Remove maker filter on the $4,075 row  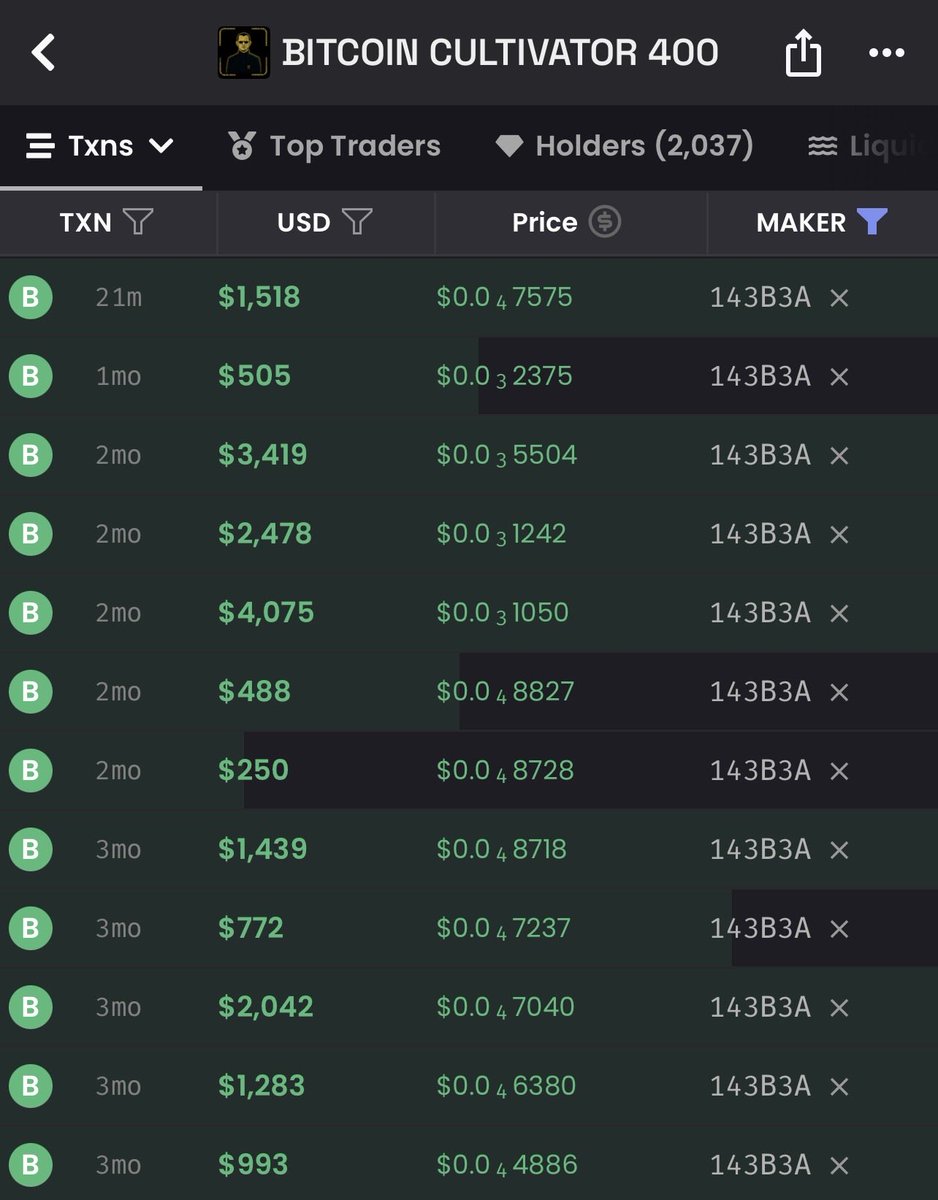[839, 614]
